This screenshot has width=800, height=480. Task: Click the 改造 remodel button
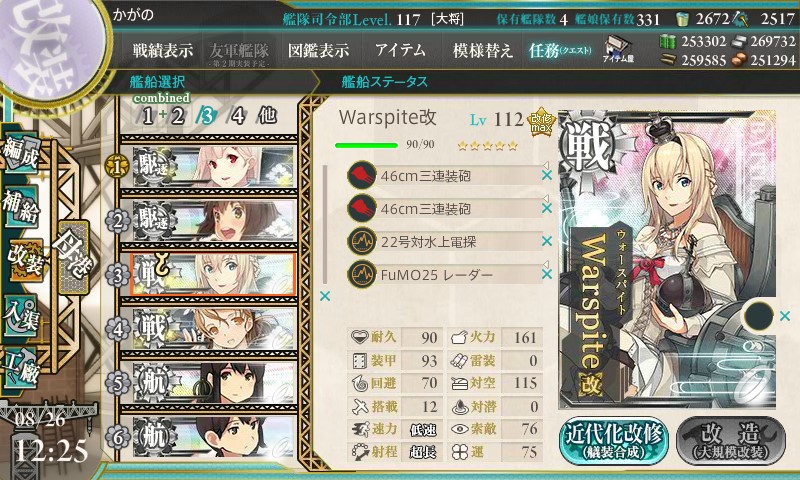[730, 441]
